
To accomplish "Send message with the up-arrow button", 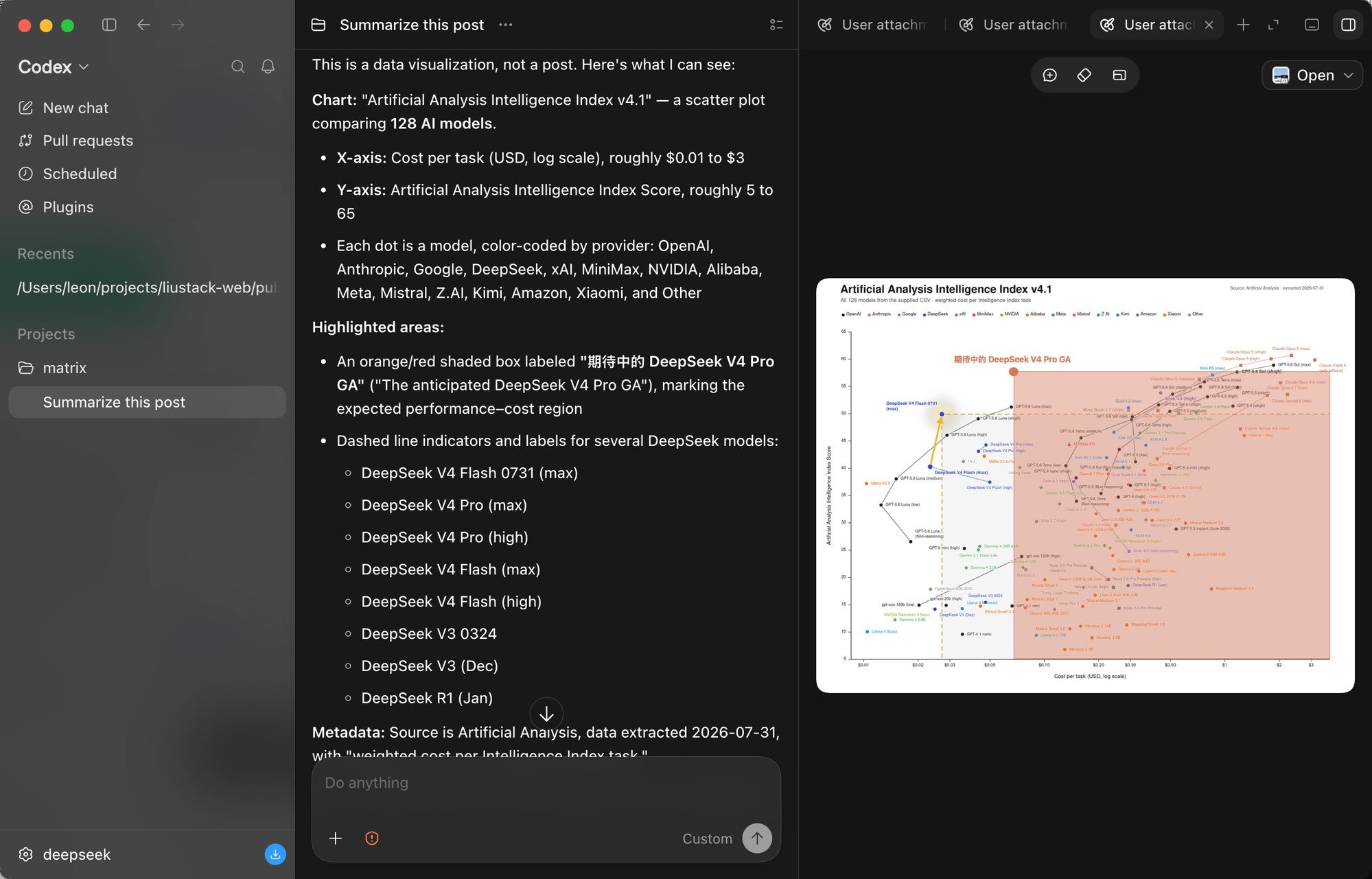I will pos(757,839).
